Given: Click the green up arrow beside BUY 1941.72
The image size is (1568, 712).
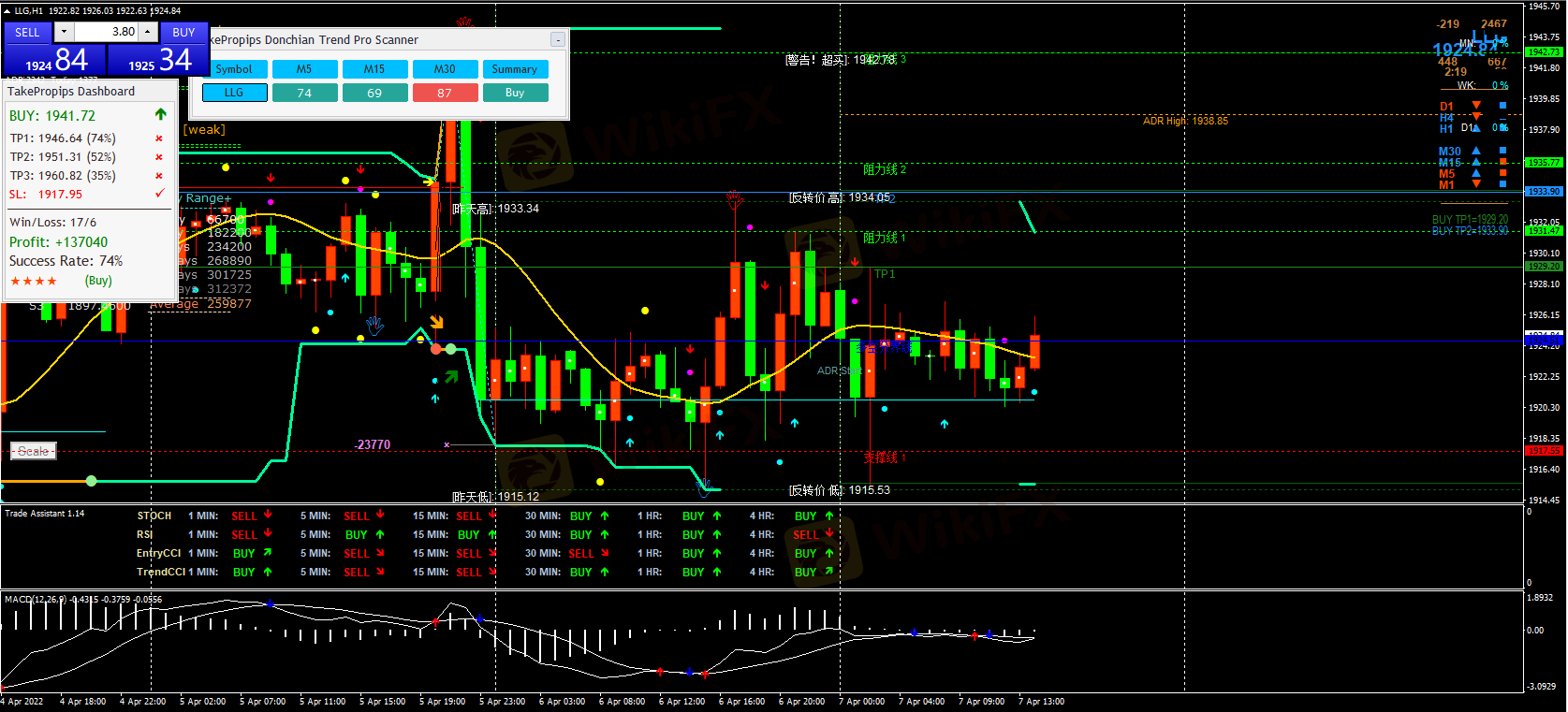Looking at the screenshot, I should coord(160,114).
